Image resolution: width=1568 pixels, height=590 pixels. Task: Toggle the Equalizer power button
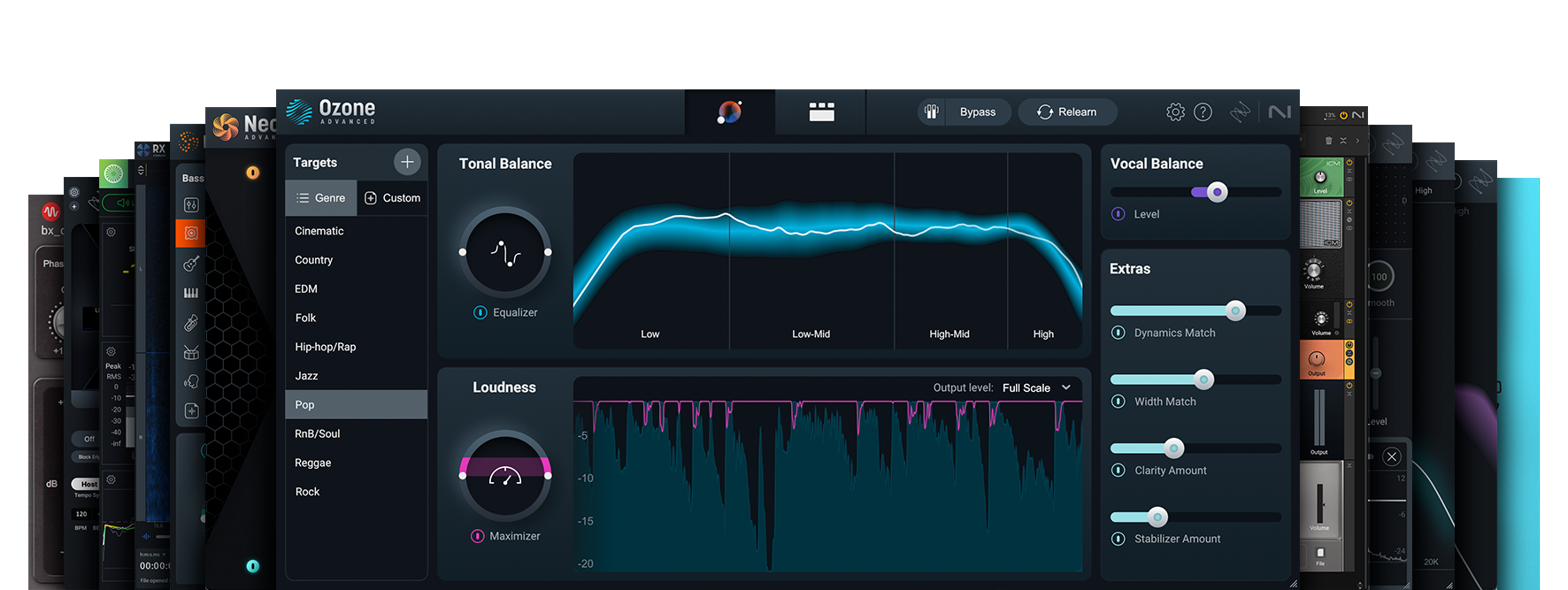480,312
